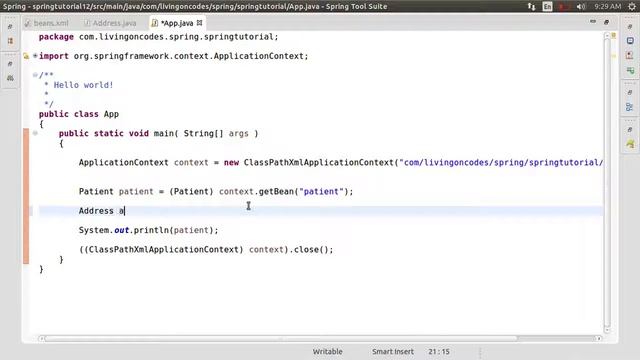
Task: Restore the right trim stack above the Outline icon
Action: pos(630,93)
